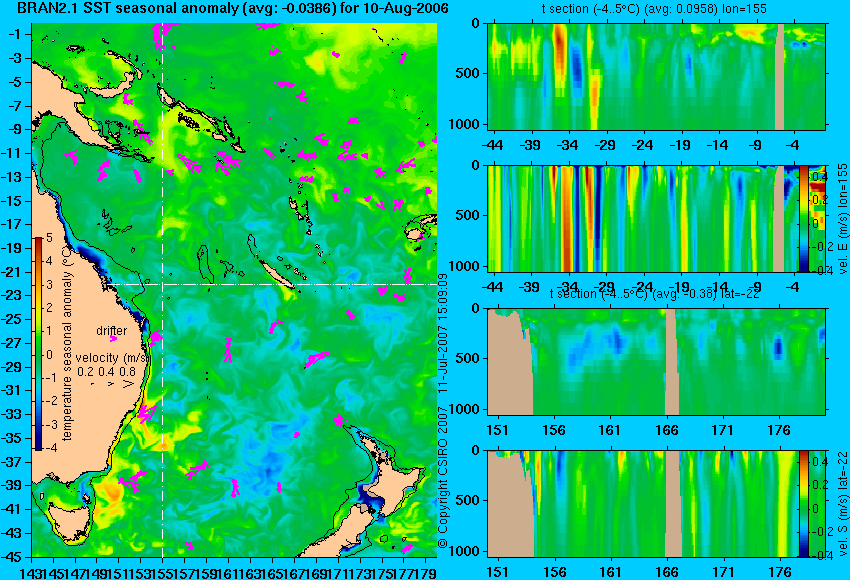Click tick '-34' under the lon=155 temperature section
This screenshot has width=850, height=580.
click(x=568, y=145)
